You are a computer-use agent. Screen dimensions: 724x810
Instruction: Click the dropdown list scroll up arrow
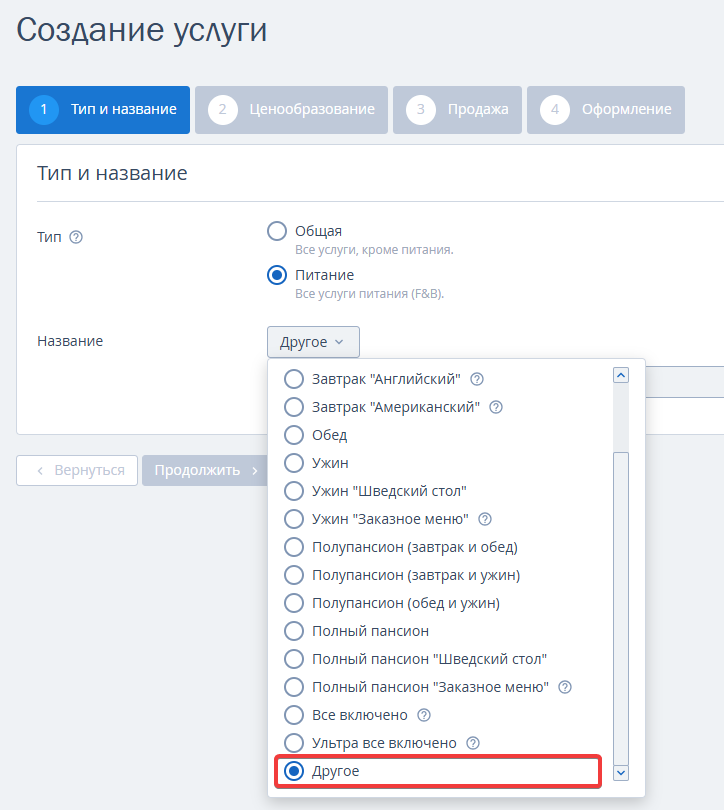621,375
